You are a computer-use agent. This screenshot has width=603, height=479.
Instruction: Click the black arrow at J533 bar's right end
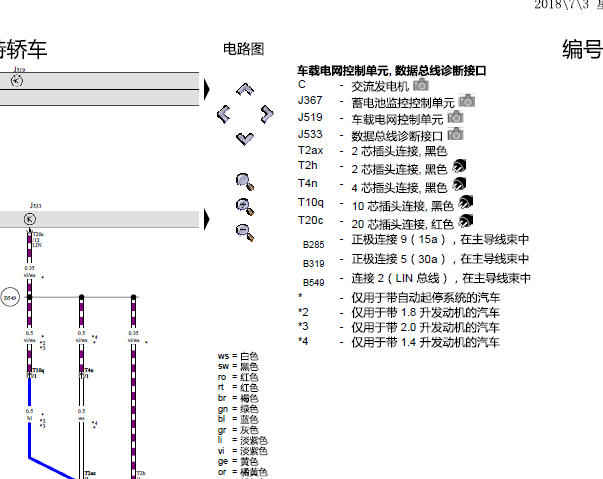[207, 220]
